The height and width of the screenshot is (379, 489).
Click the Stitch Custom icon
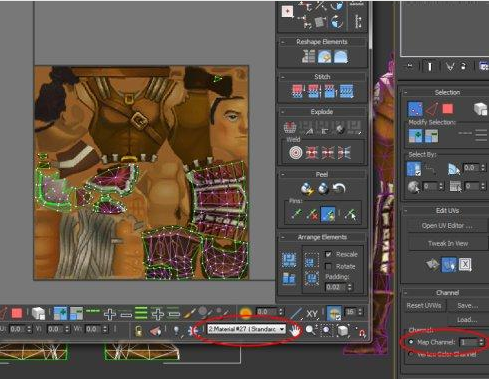click(x=346, y=91)
